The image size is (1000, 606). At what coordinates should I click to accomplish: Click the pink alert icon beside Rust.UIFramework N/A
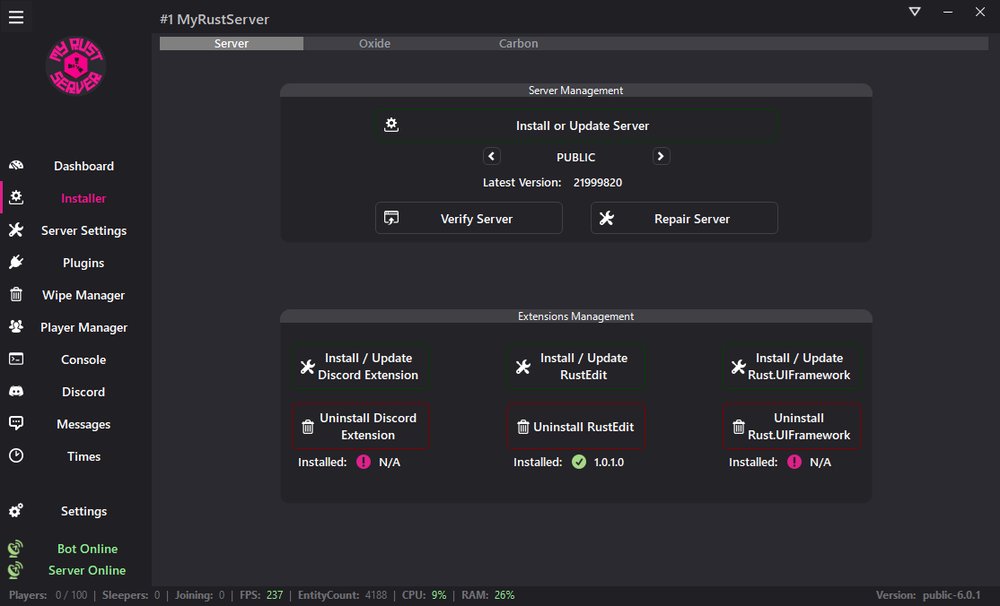795,462
